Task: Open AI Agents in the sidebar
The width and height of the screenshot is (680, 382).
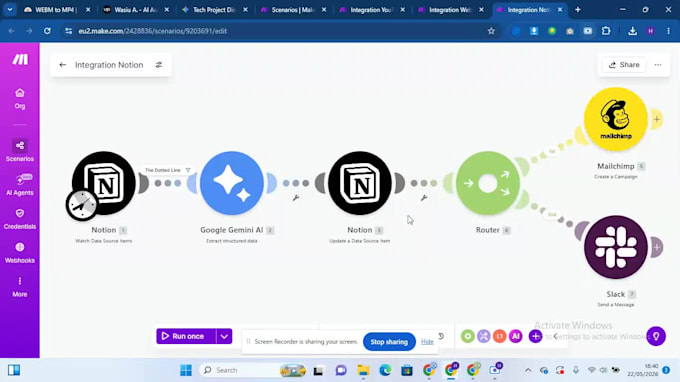Action: pos(20,185)
